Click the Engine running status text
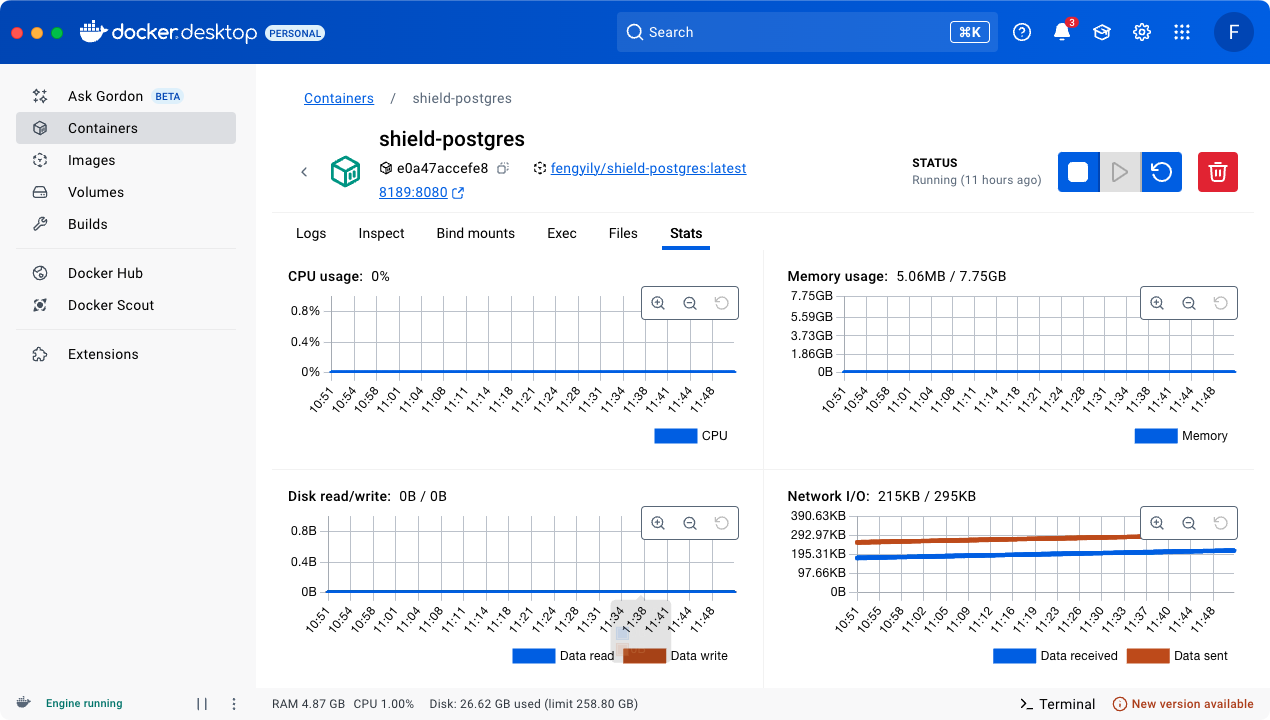1270x720 pixels. [84, 704]
